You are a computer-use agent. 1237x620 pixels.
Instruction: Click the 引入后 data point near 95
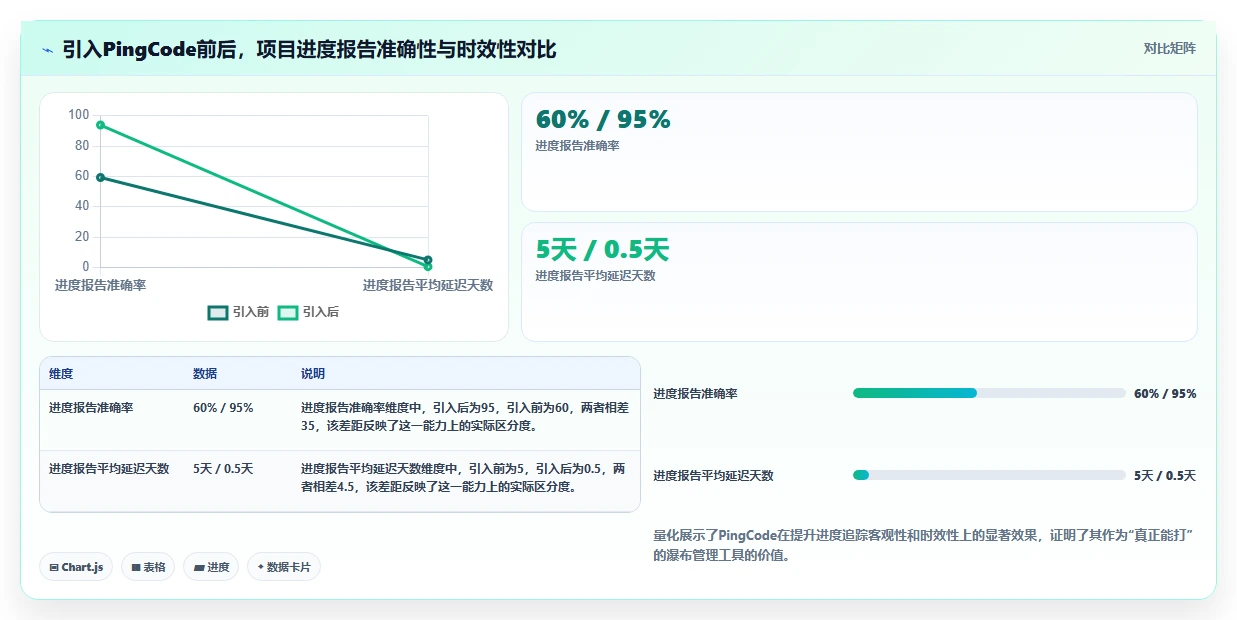tap(100, 125)
